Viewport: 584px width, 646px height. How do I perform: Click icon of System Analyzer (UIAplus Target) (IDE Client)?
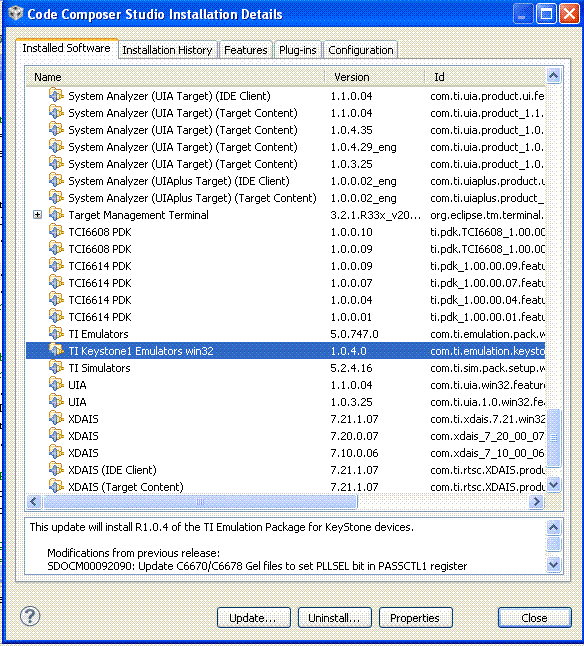point(56,180)
